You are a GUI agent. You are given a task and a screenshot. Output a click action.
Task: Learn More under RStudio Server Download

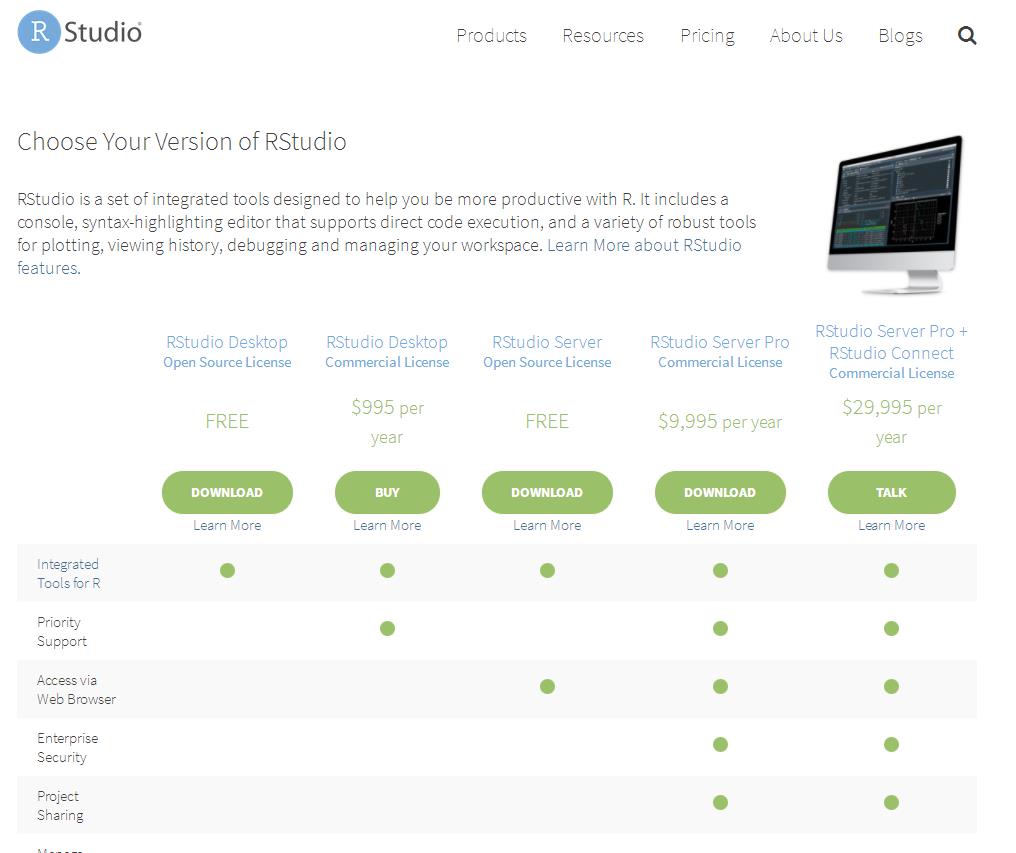547,525
